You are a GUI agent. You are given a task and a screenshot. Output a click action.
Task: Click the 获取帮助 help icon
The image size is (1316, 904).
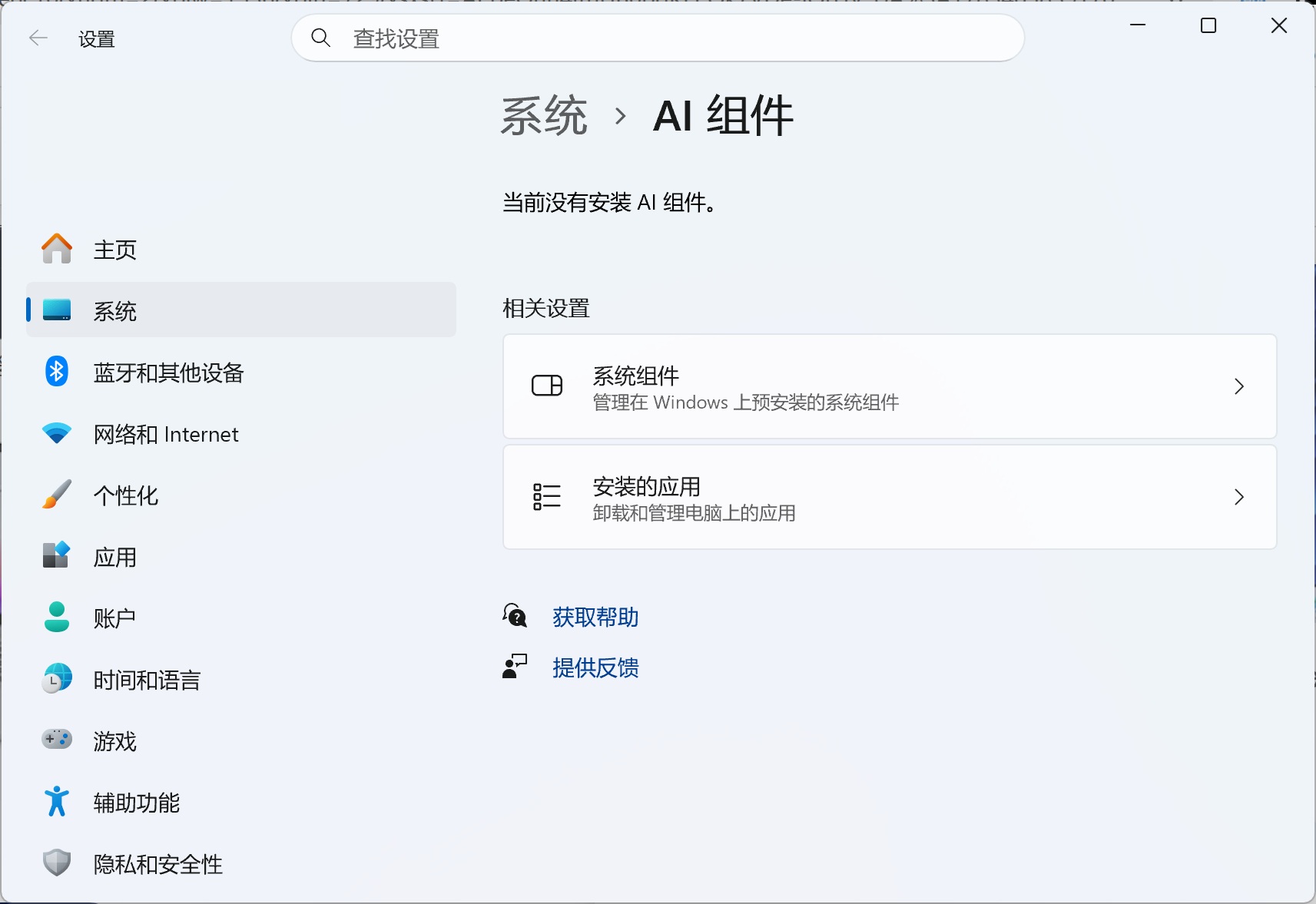click(515, 615)
